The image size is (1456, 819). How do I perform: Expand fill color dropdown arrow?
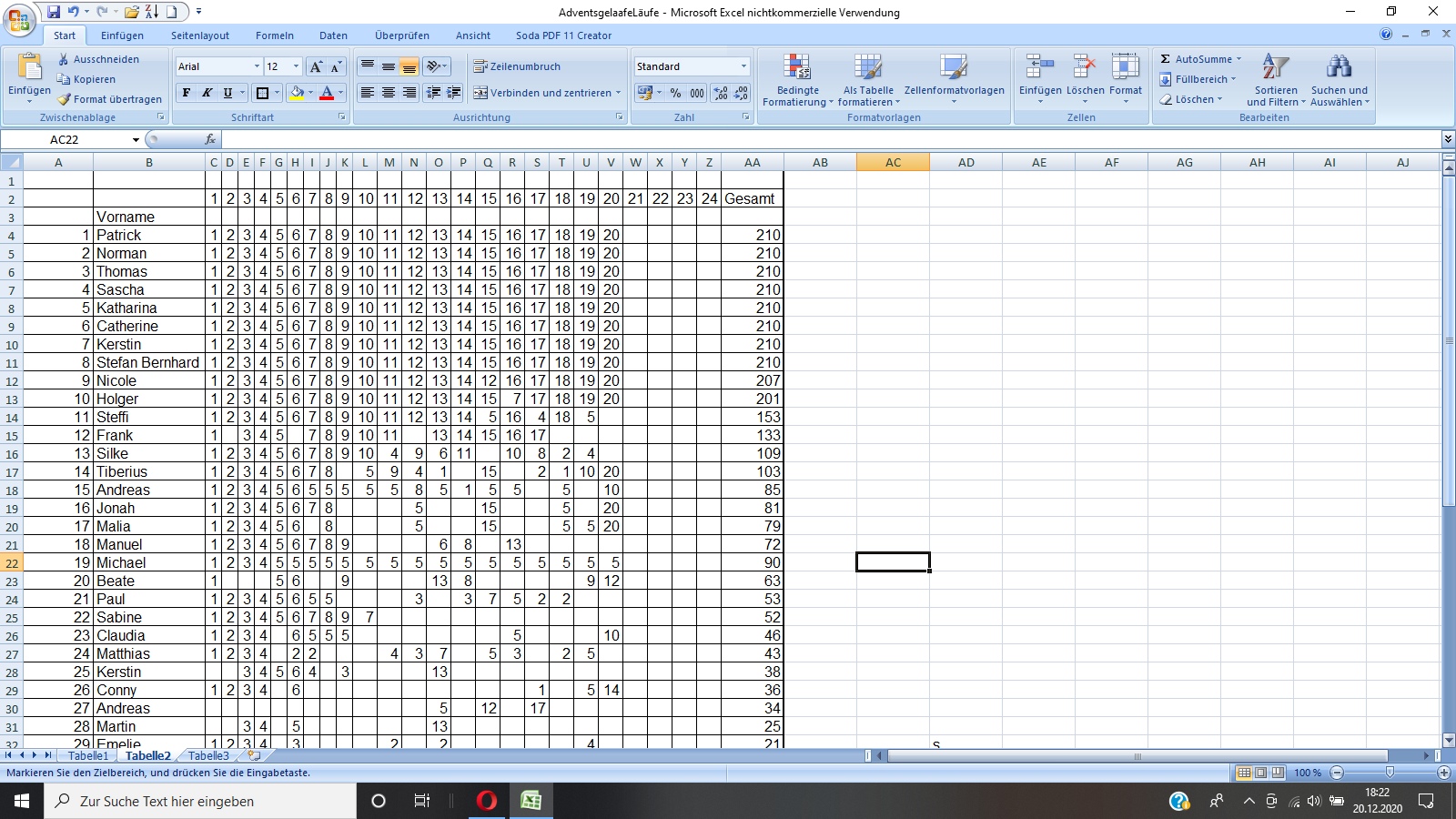[x=310, y=93]
